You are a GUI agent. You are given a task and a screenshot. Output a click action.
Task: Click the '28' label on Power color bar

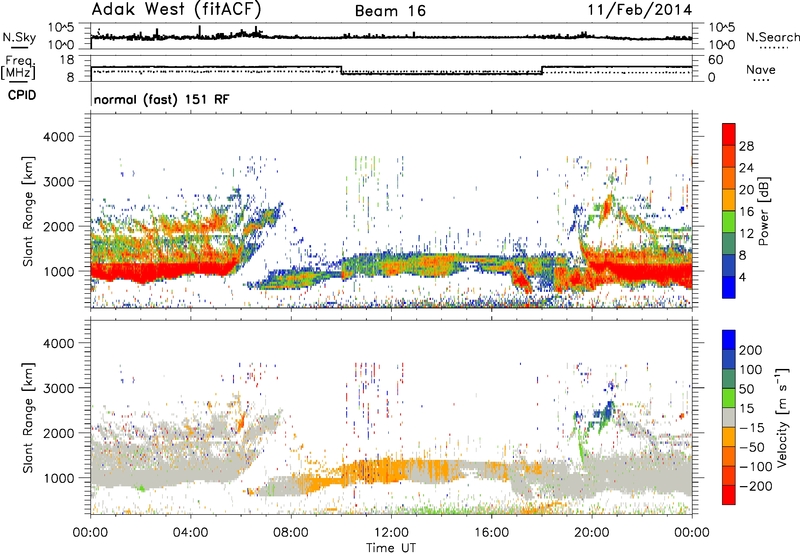tap(746, 146)
